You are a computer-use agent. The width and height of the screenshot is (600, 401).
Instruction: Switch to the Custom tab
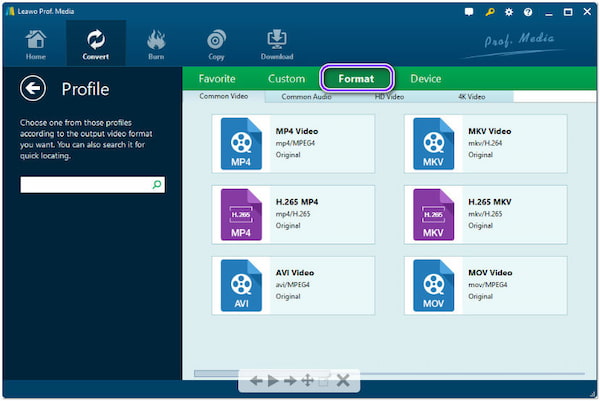(286, 79)
